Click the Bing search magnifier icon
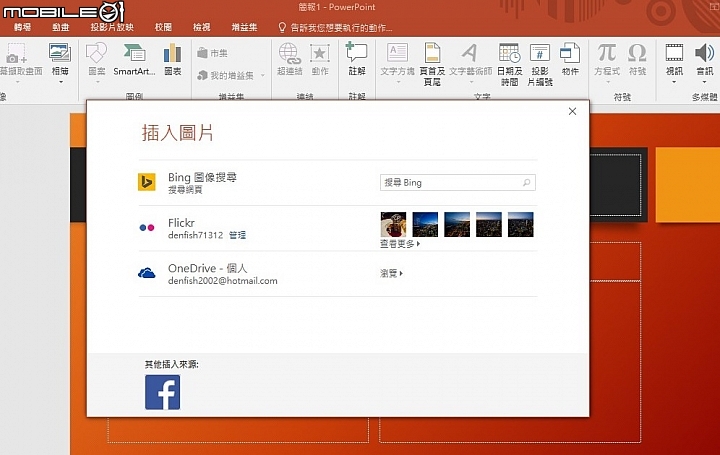Image resolution: width=720 pixels, height=455 pixels. pyautogui.click(x=527, y=183)
